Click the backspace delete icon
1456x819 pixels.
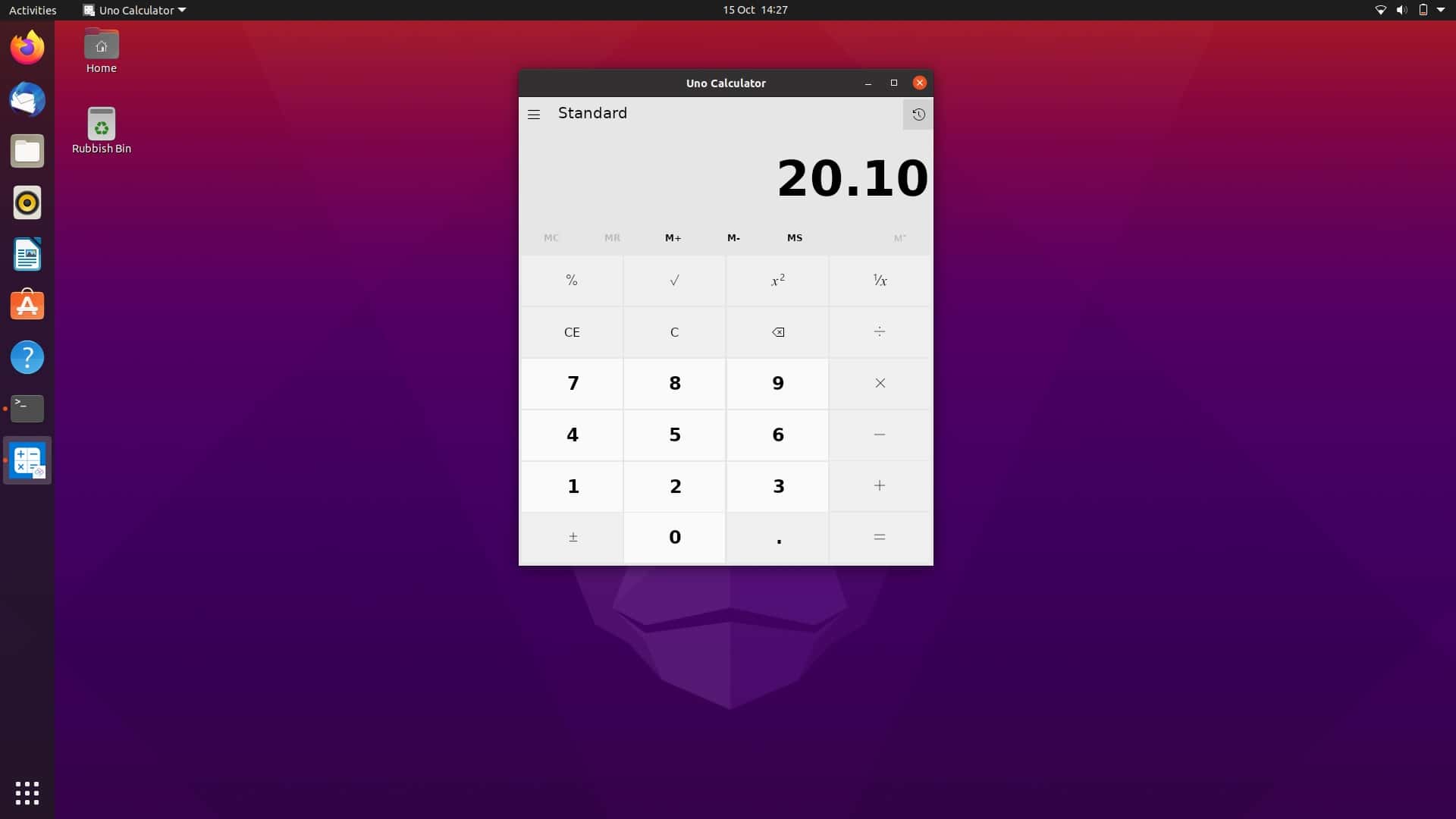[778, 331]
